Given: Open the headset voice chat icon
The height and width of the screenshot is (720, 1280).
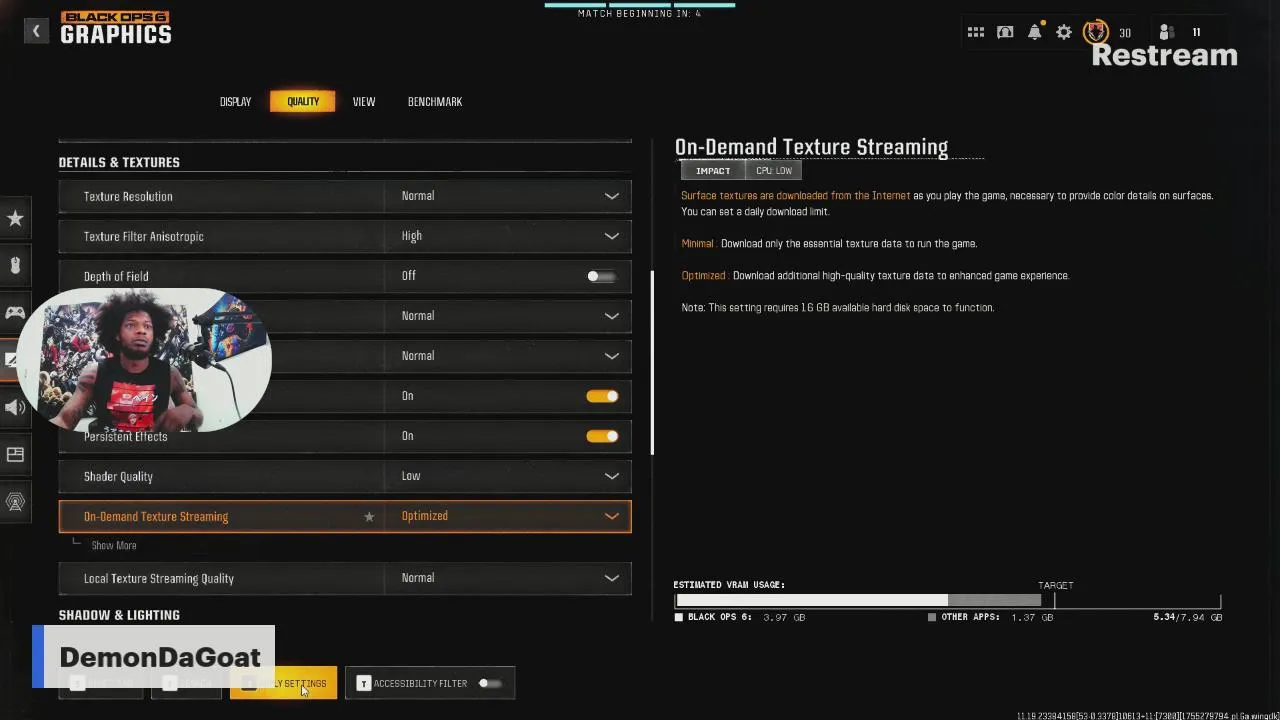Looking at the screenshot, I should pos(1005,33).
